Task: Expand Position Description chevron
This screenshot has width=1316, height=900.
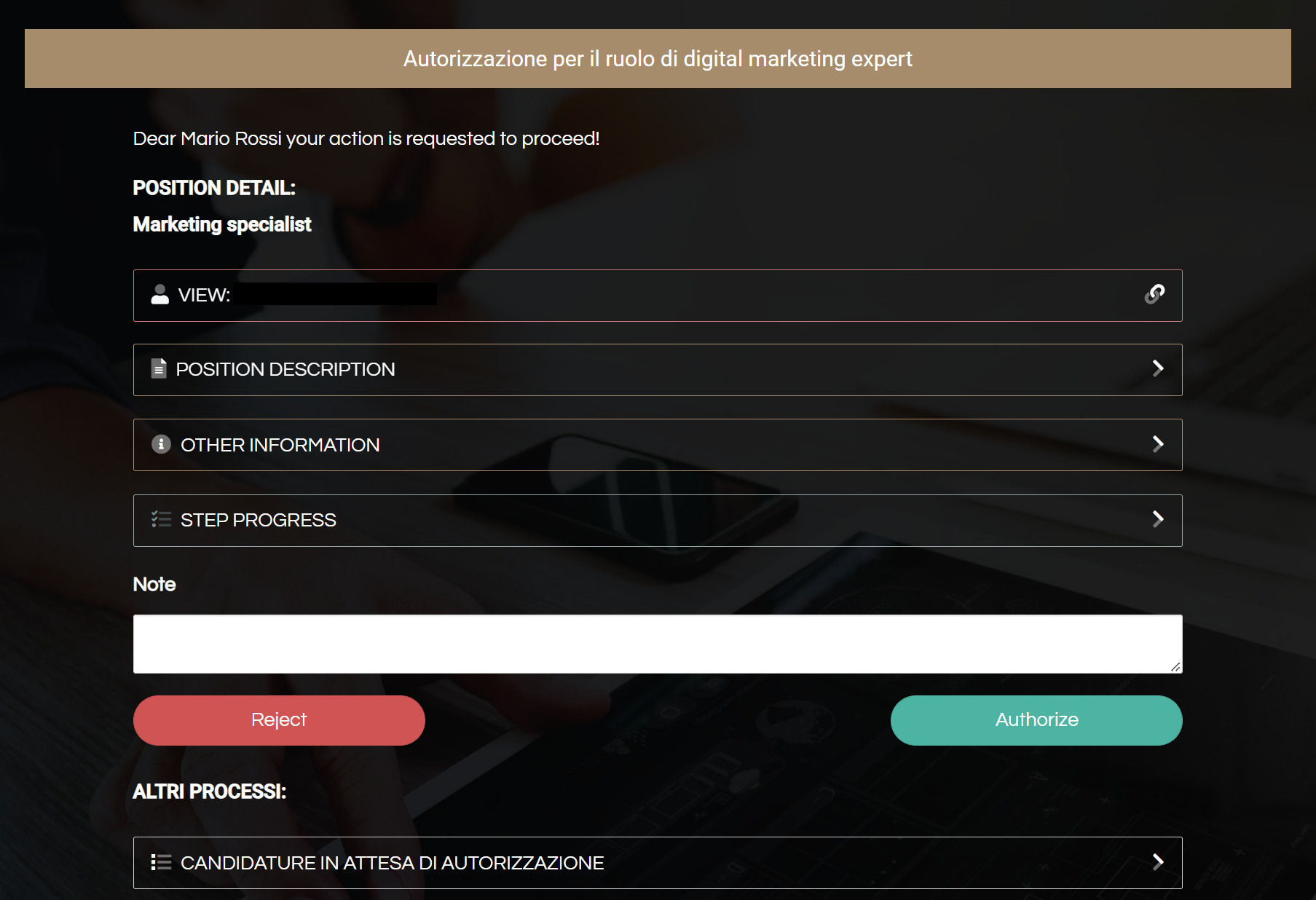Action: [x=1158, y=368]
